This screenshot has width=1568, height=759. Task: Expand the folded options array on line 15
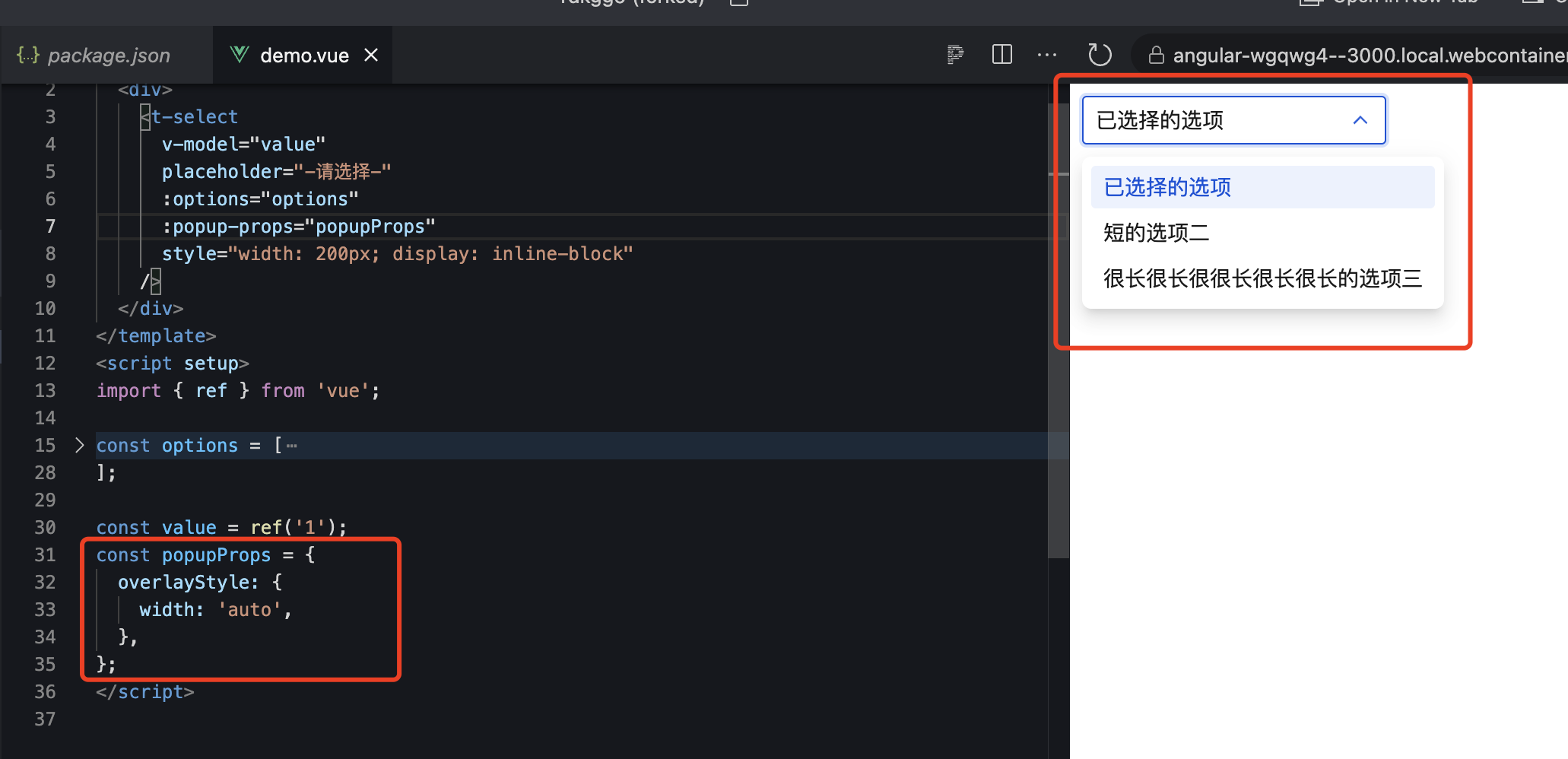[78, 445]
